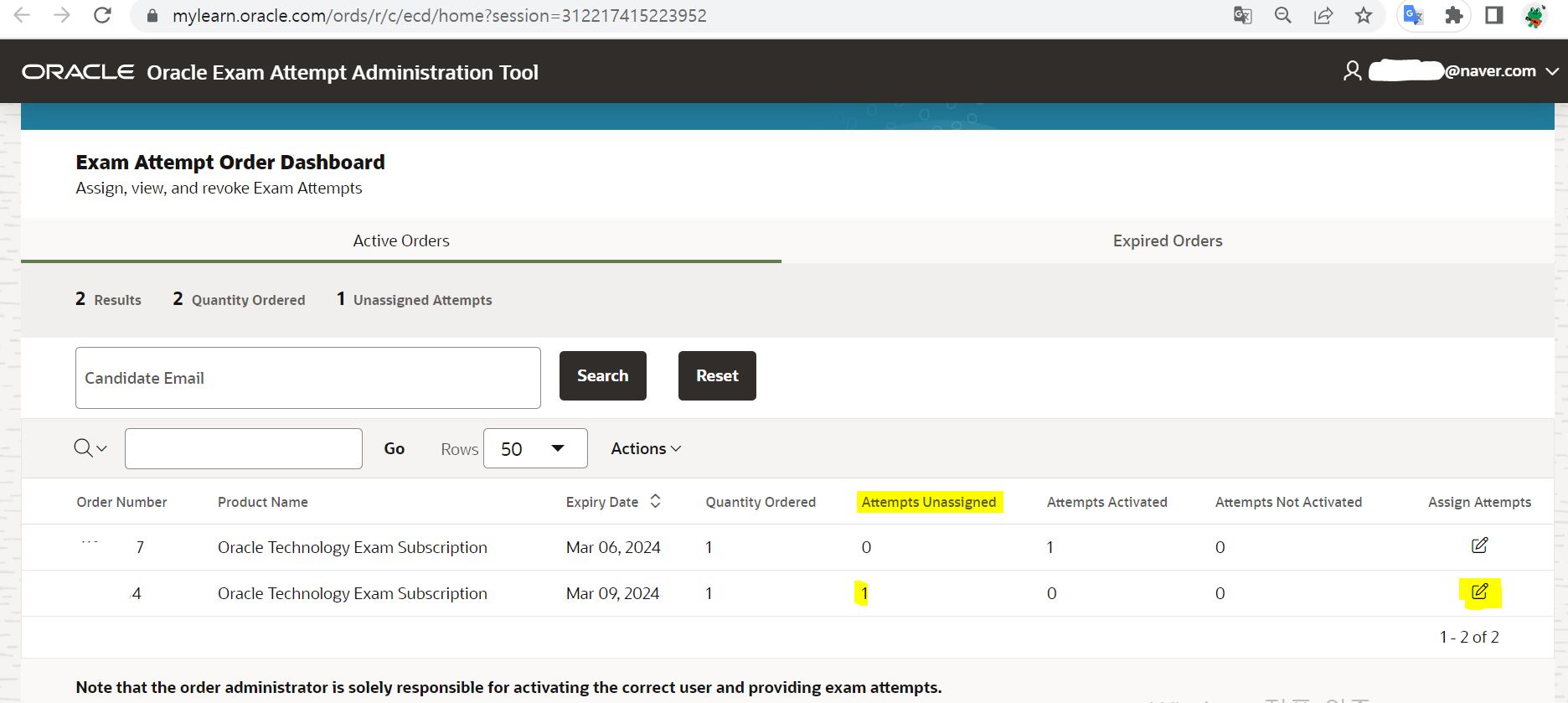Open the Rows 50 dropdown
Screen dimensions: 1568x703
tap(535, 448)
